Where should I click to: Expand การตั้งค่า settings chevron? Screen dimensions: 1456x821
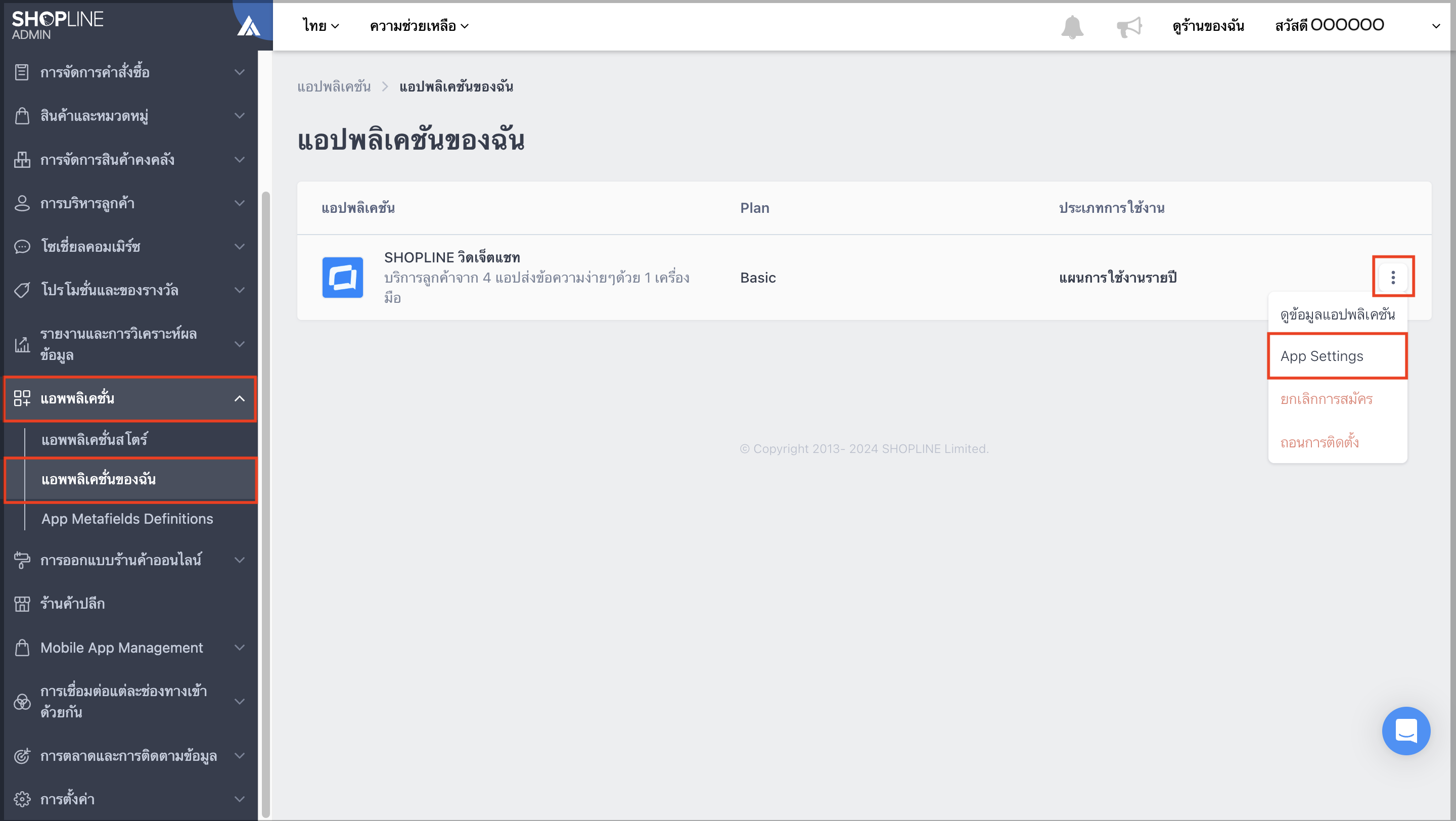(240, 799)
